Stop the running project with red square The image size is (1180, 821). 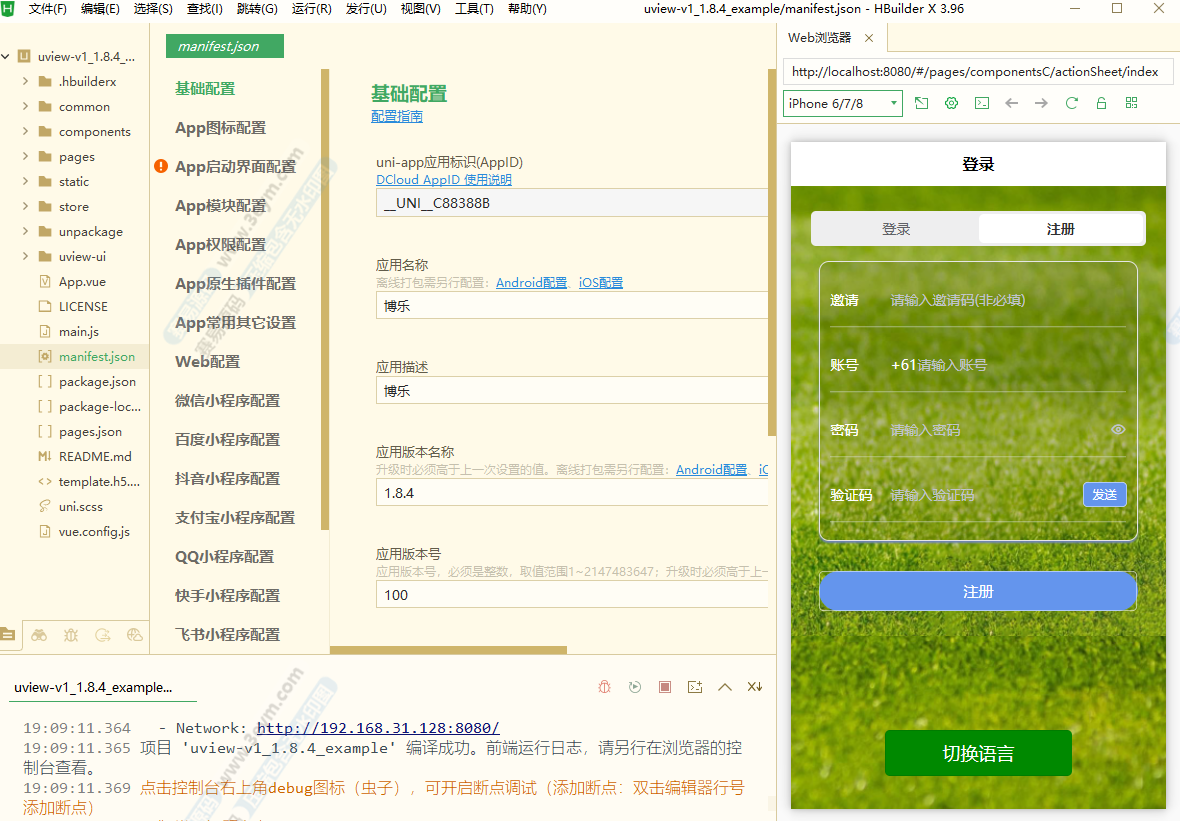point(665,687)
